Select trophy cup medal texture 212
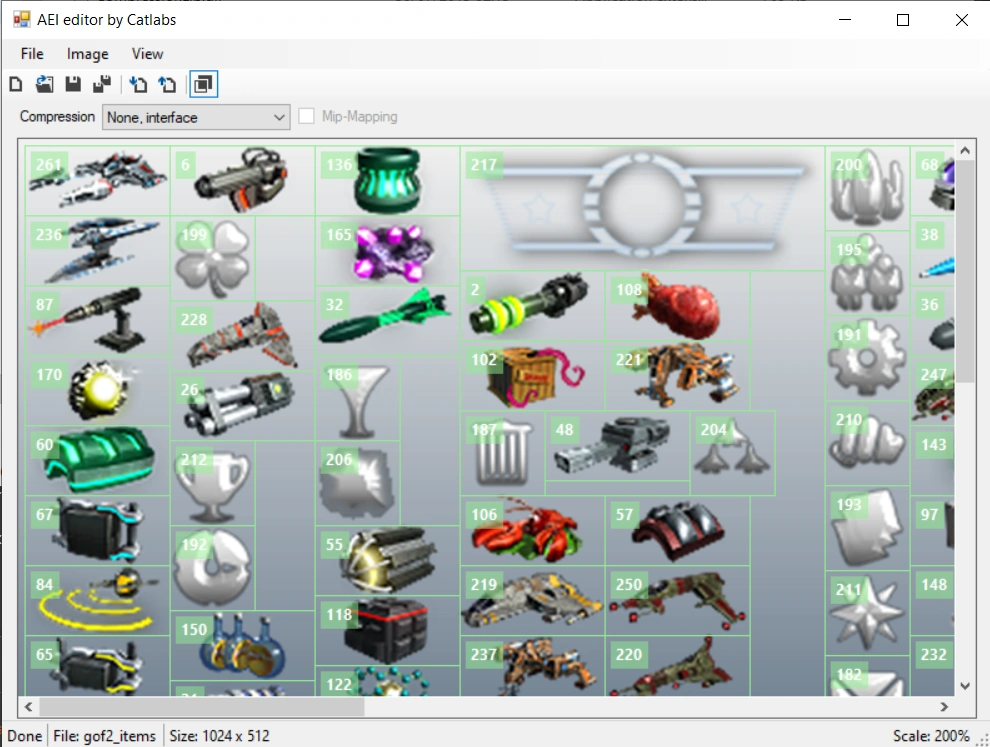990x747 pixels. pos(213,483)
